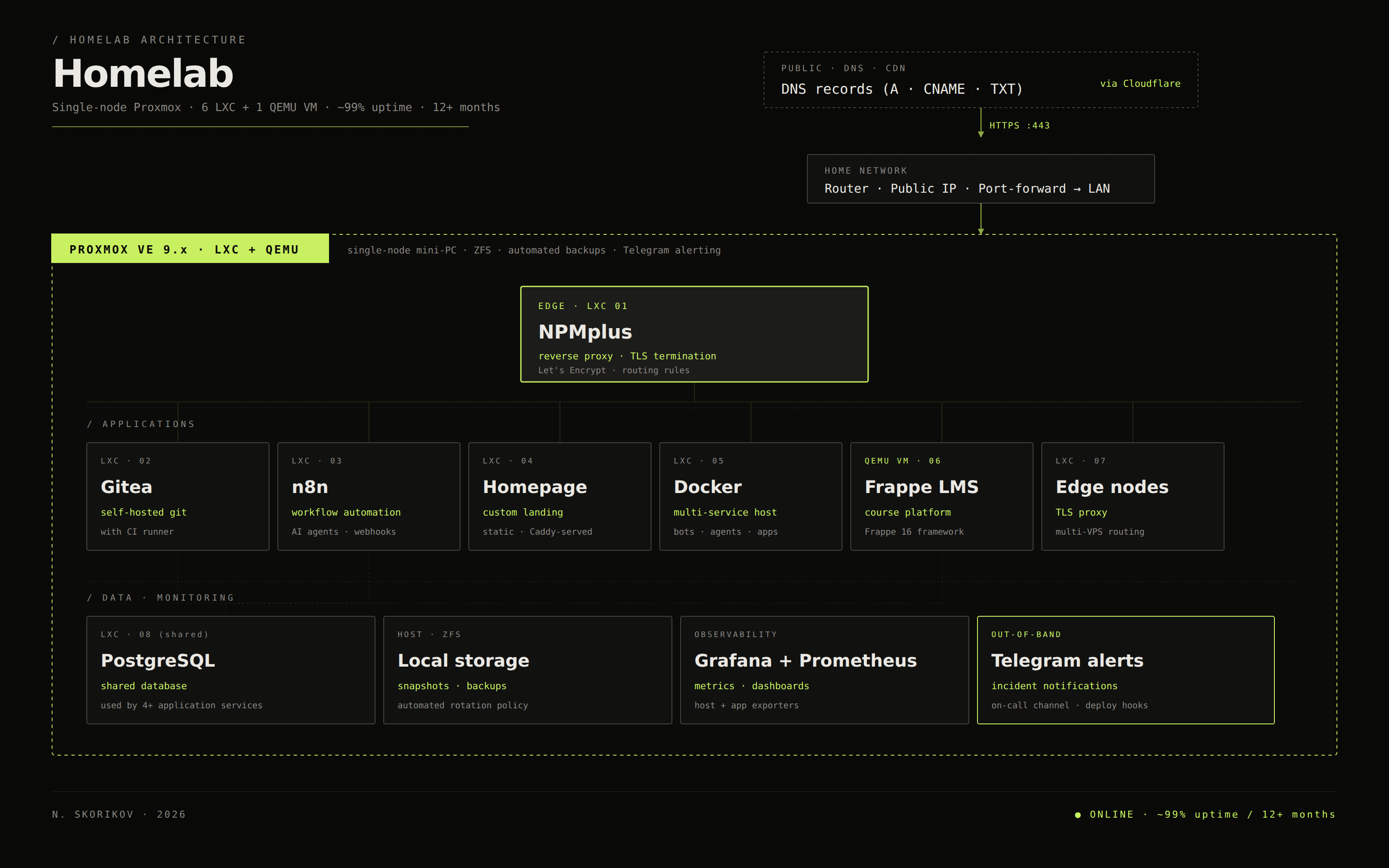Open the n8n workflow automation card
The image size is (1389, 868).
[369, 496]
